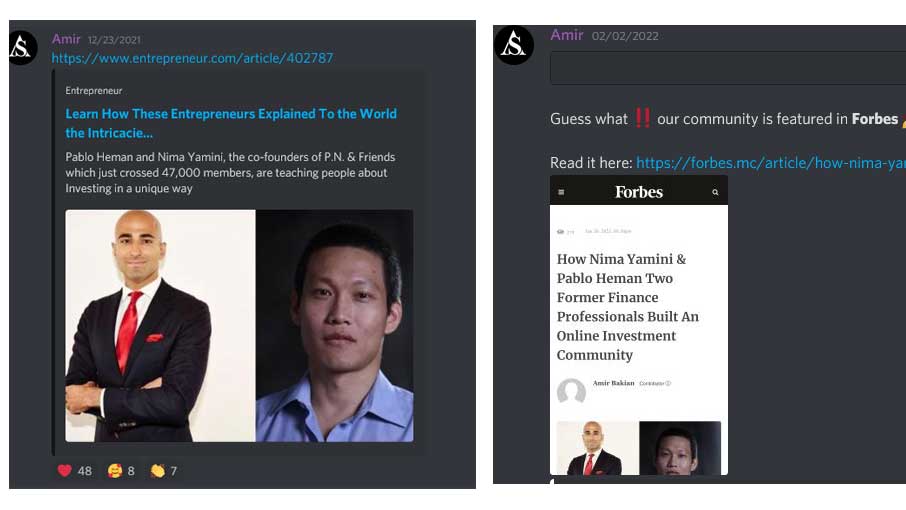
Task: Click the bold word Forbes in the message
Action: 875,119
